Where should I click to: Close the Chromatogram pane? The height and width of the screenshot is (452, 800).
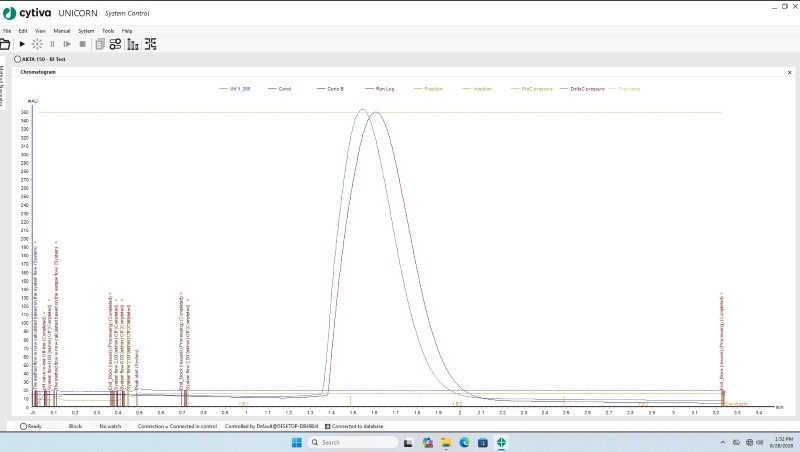(789, 72)
